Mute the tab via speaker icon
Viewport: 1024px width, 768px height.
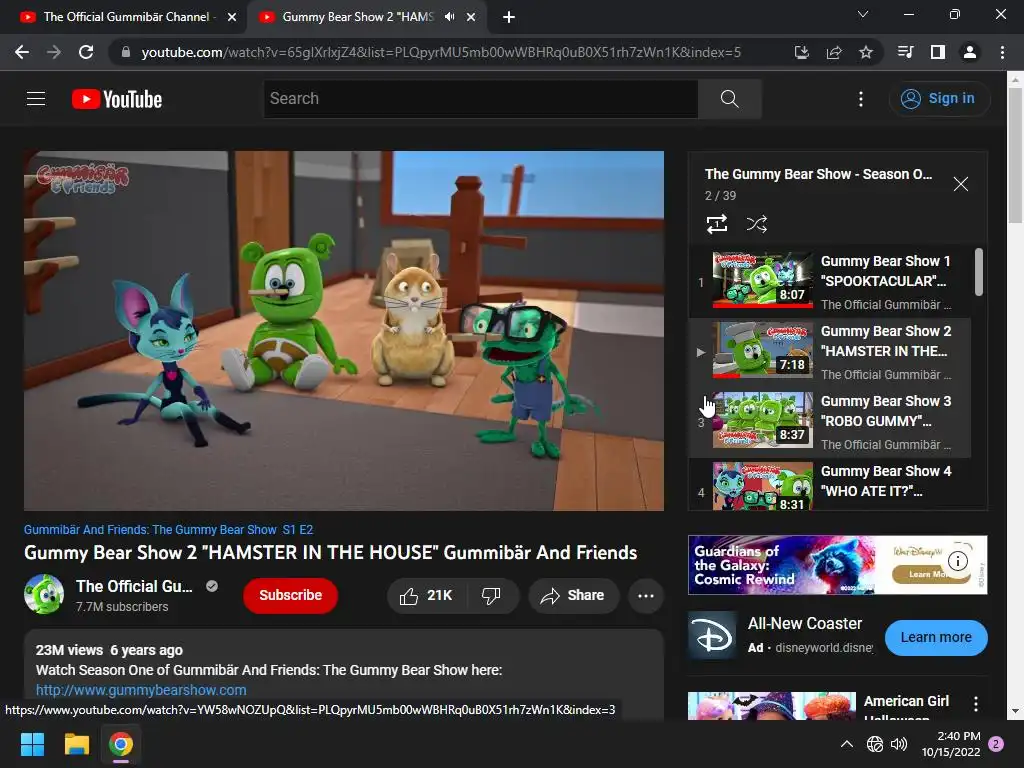tap(450, 17)
